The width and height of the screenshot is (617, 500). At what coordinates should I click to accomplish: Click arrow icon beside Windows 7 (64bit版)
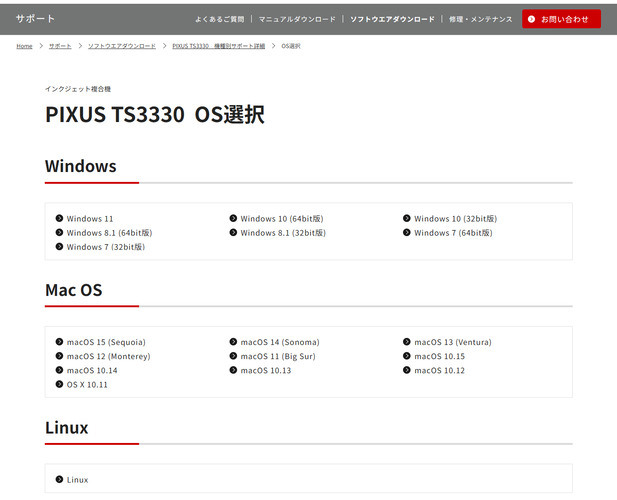point(406,232)
